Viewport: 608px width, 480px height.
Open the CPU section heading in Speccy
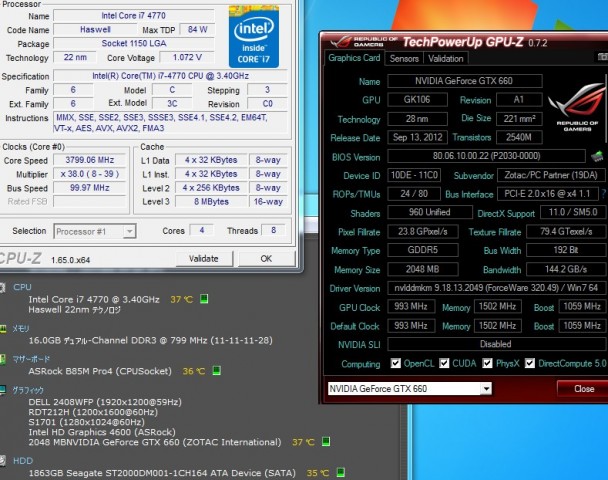click(22, 287)
